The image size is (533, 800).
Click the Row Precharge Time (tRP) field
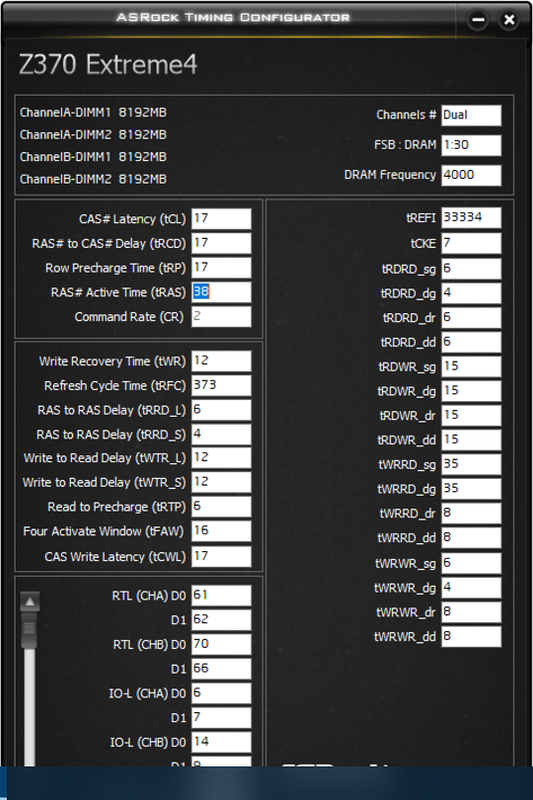pyautogui.click(x=221, y=268)
